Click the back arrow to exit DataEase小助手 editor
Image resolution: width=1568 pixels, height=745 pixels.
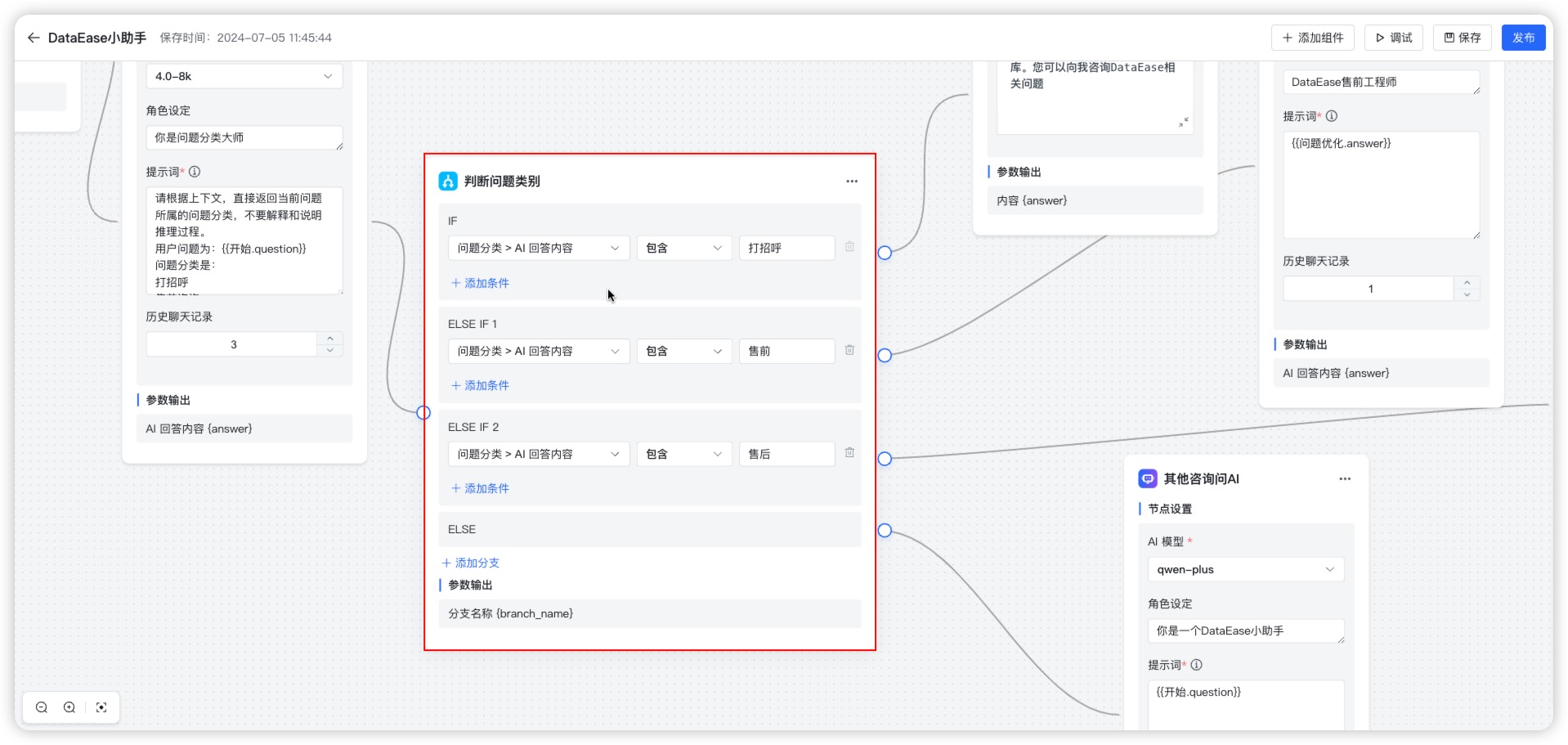[33, 38]
